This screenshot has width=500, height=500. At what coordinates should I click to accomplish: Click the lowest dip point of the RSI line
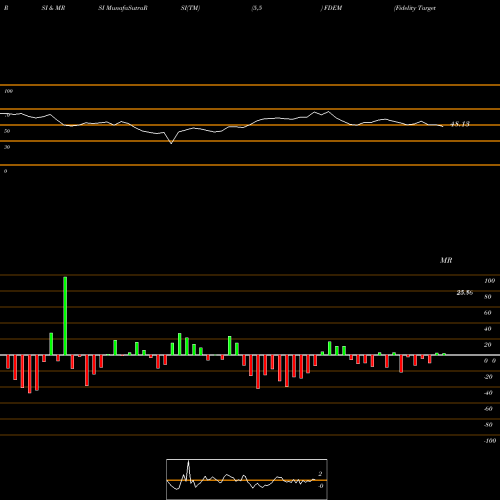pyautogui.click(x=171, y=143)
